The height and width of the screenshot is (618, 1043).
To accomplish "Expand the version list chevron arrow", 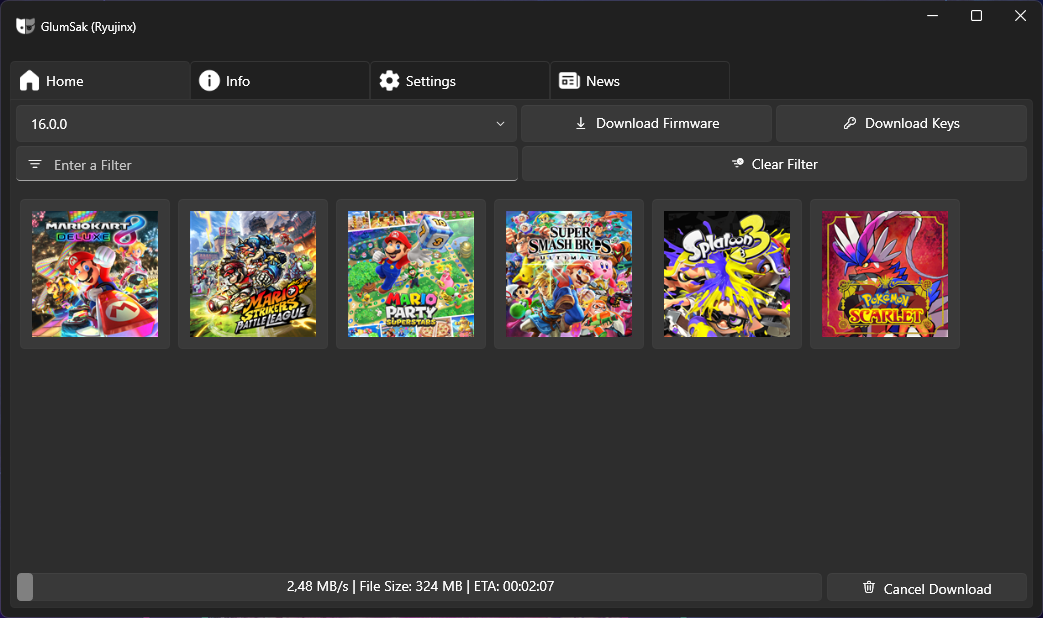I will click(500, 124).
